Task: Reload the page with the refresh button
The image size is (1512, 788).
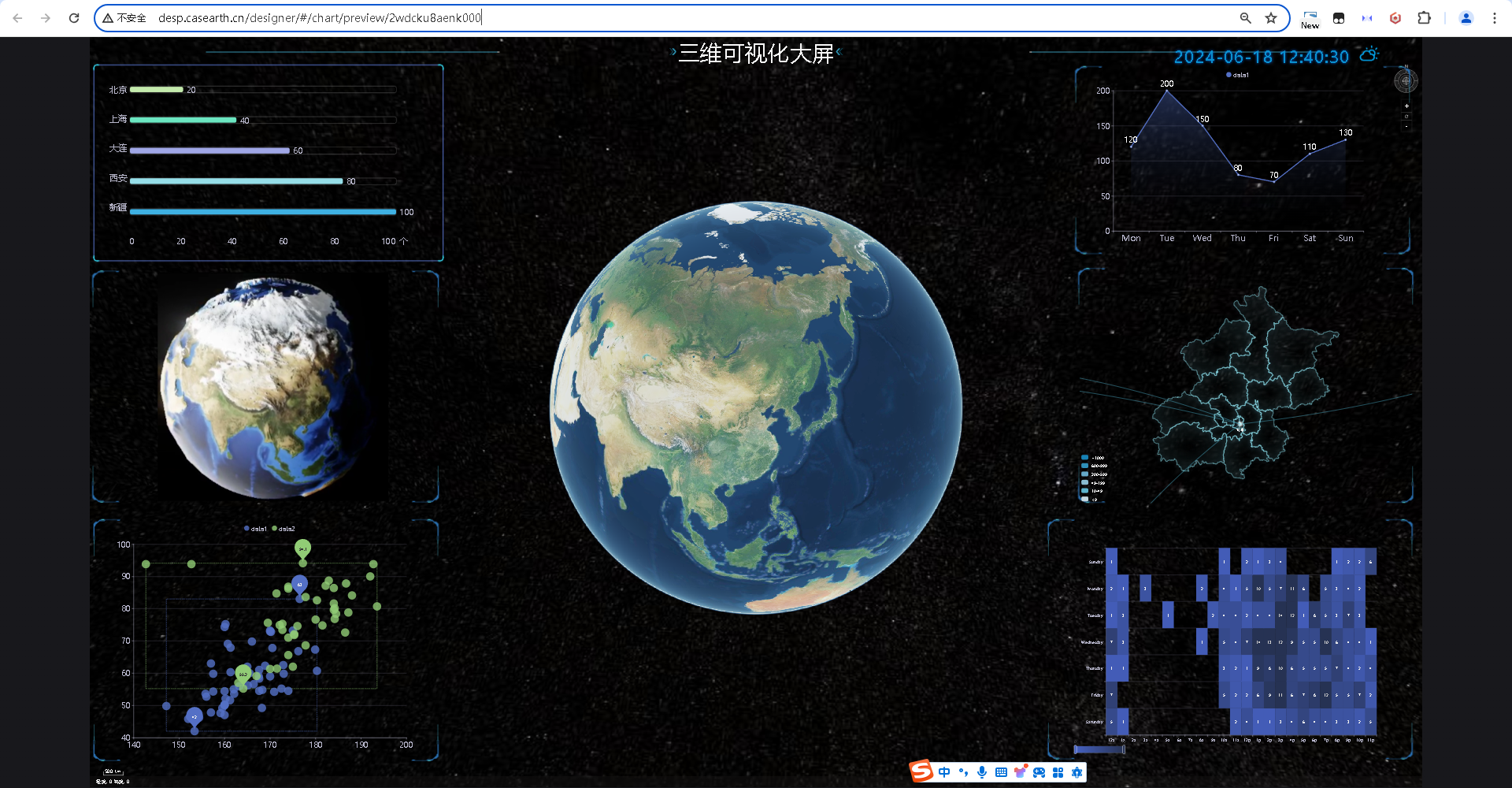Action: pos(74,18)
